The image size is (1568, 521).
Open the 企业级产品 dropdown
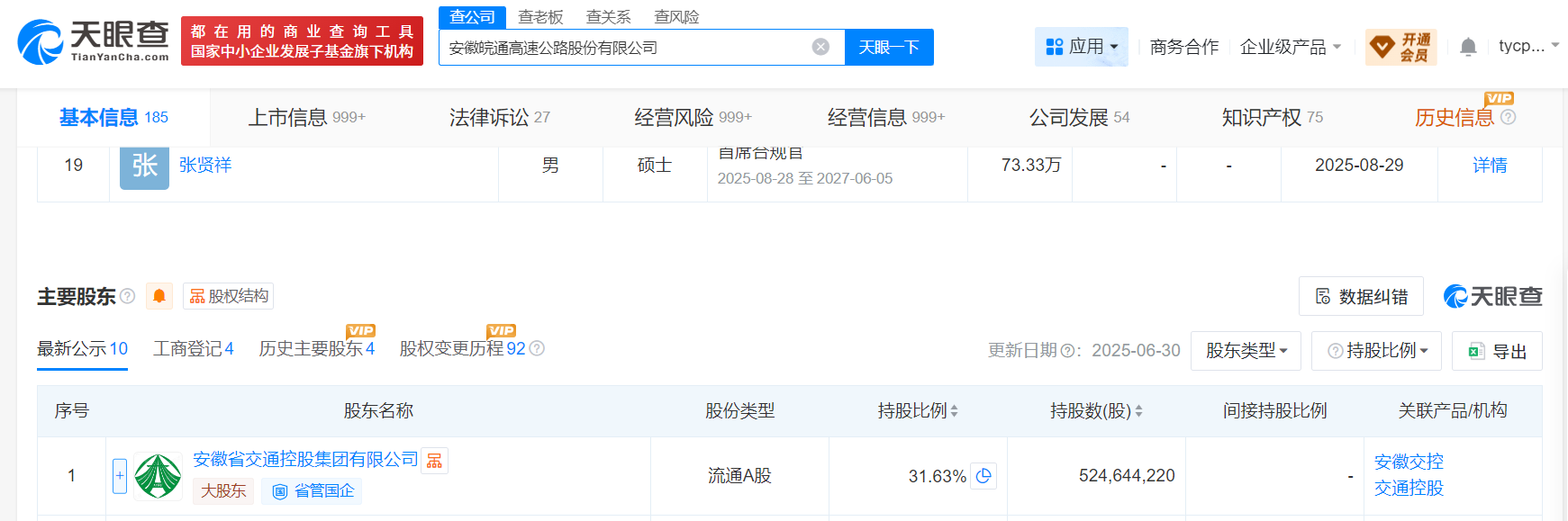click(x=1291, y=47)
